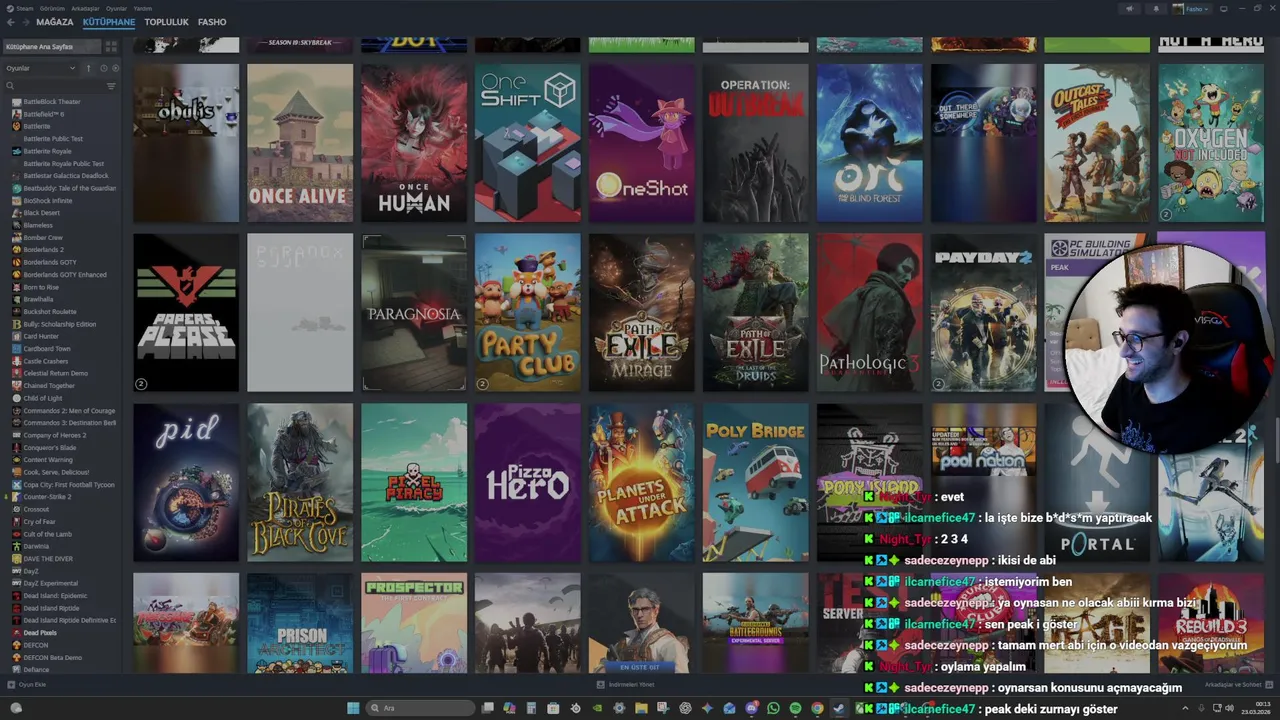Open the Pizza Hero cover
Screen dimensions: 1280x720
point(528,483)
